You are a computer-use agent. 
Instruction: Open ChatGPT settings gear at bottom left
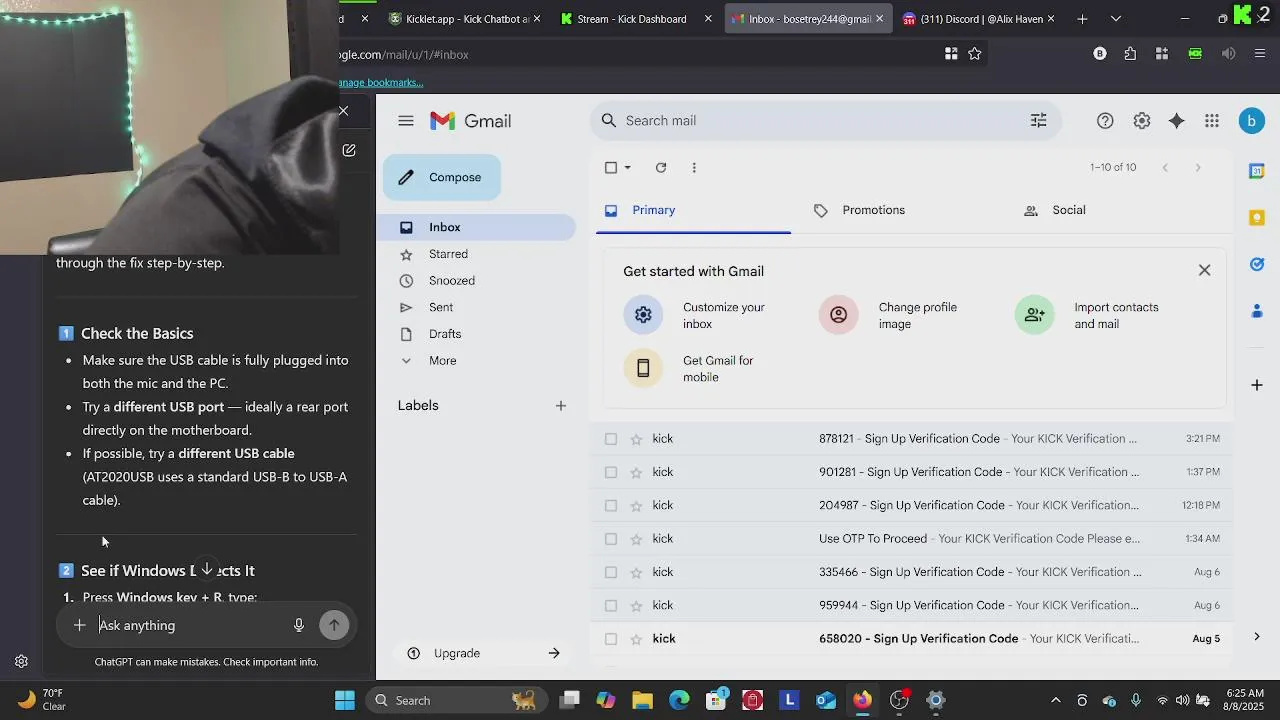(x=21, y=661)
